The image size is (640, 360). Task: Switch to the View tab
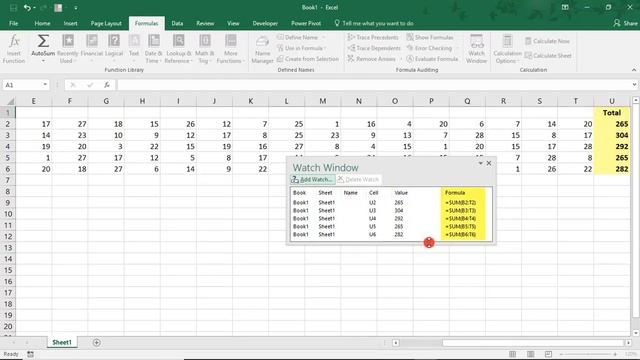tap(233, 23)
